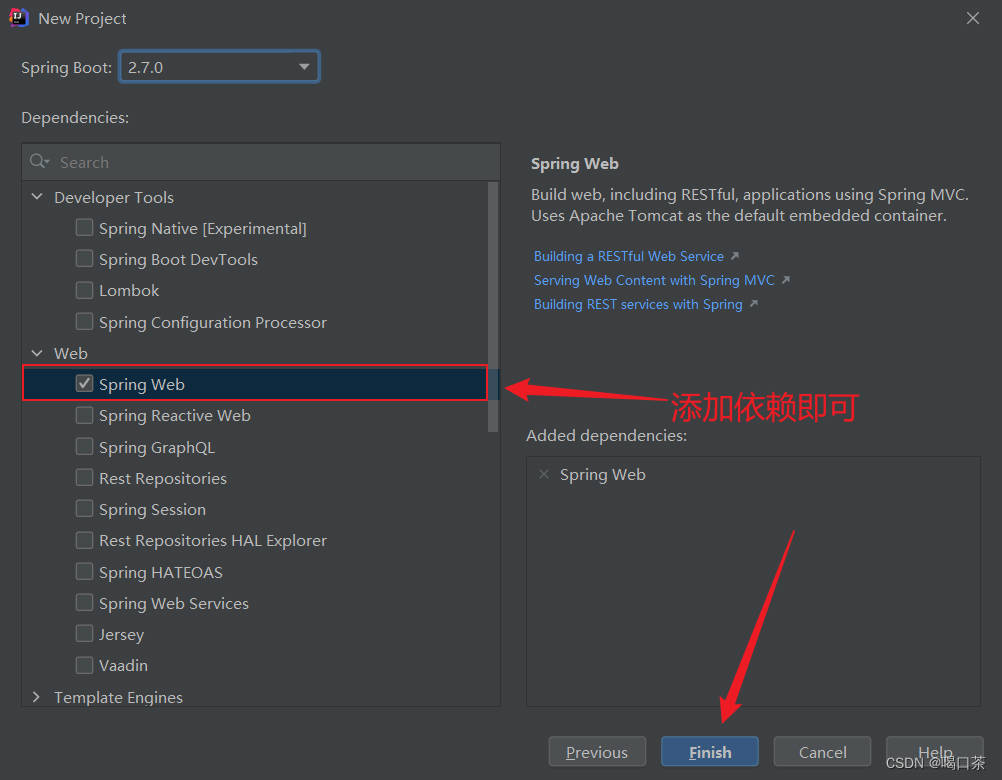The image size is (1002, 780).
Task: Tick the Spring GraphQL checkbox
Action: [84, 447]
